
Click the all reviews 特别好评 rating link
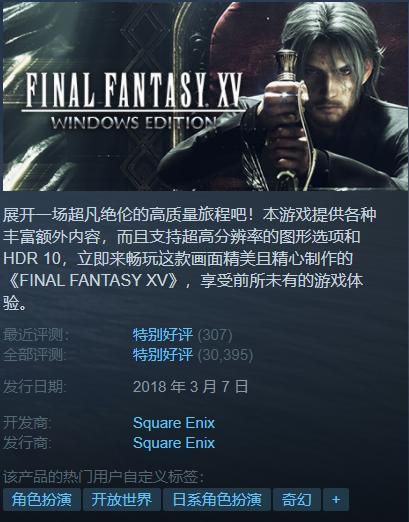point(163,355)
